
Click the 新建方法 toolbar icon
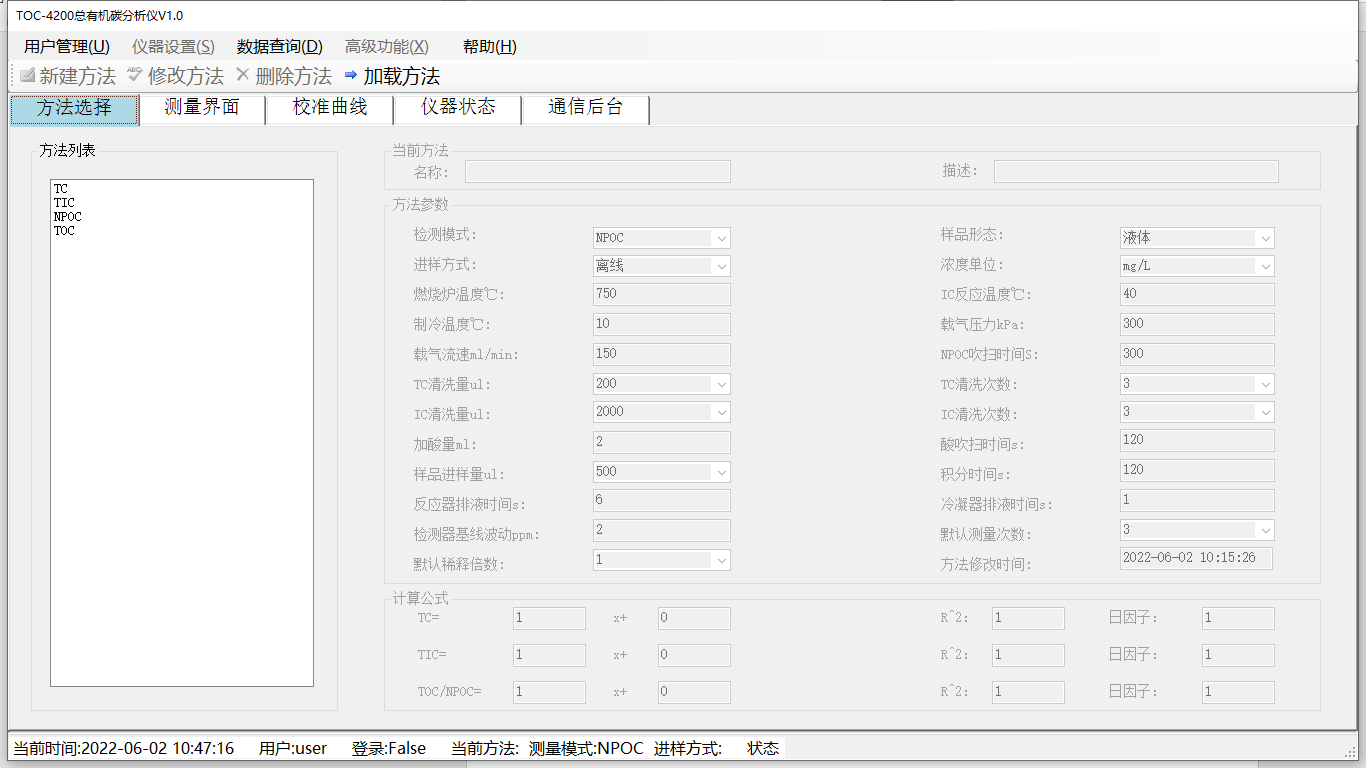pos(27,76)
